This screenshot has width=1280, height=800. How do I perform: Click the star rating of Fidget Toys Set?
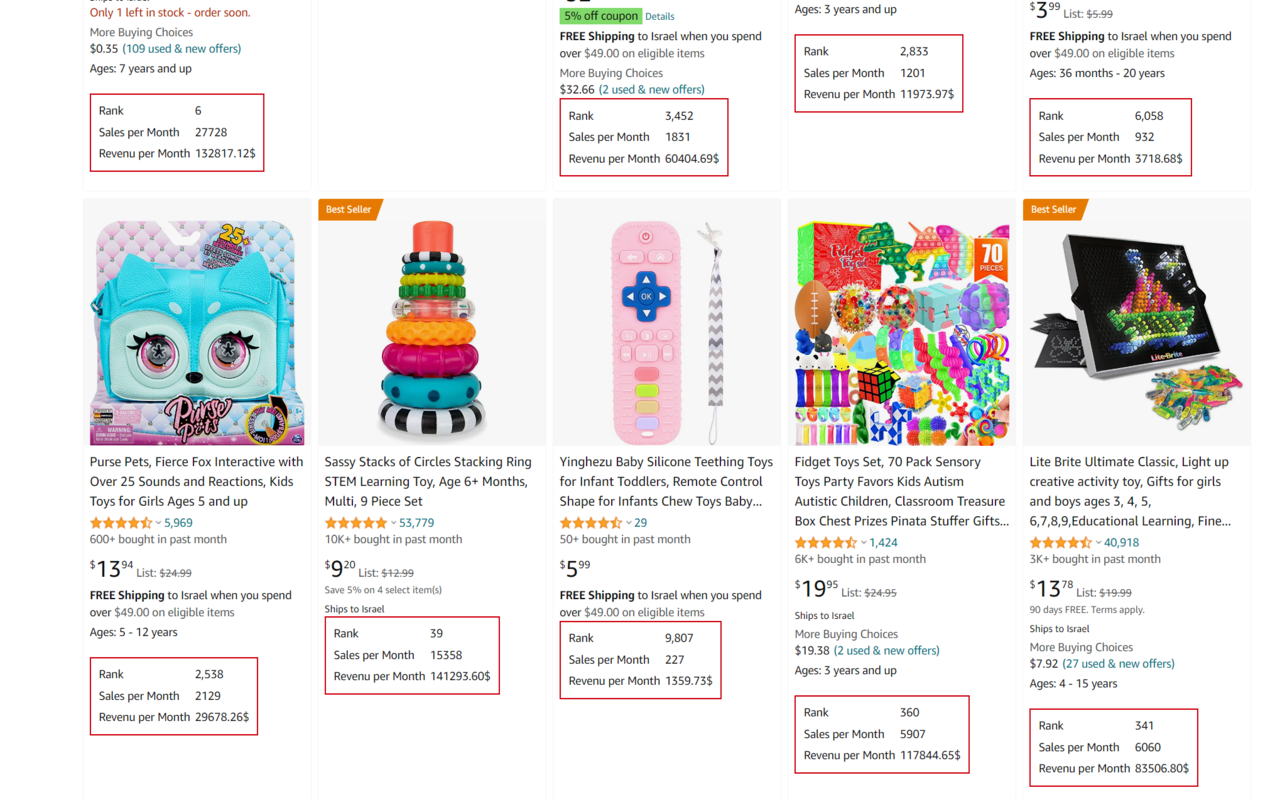pos(826,543)
